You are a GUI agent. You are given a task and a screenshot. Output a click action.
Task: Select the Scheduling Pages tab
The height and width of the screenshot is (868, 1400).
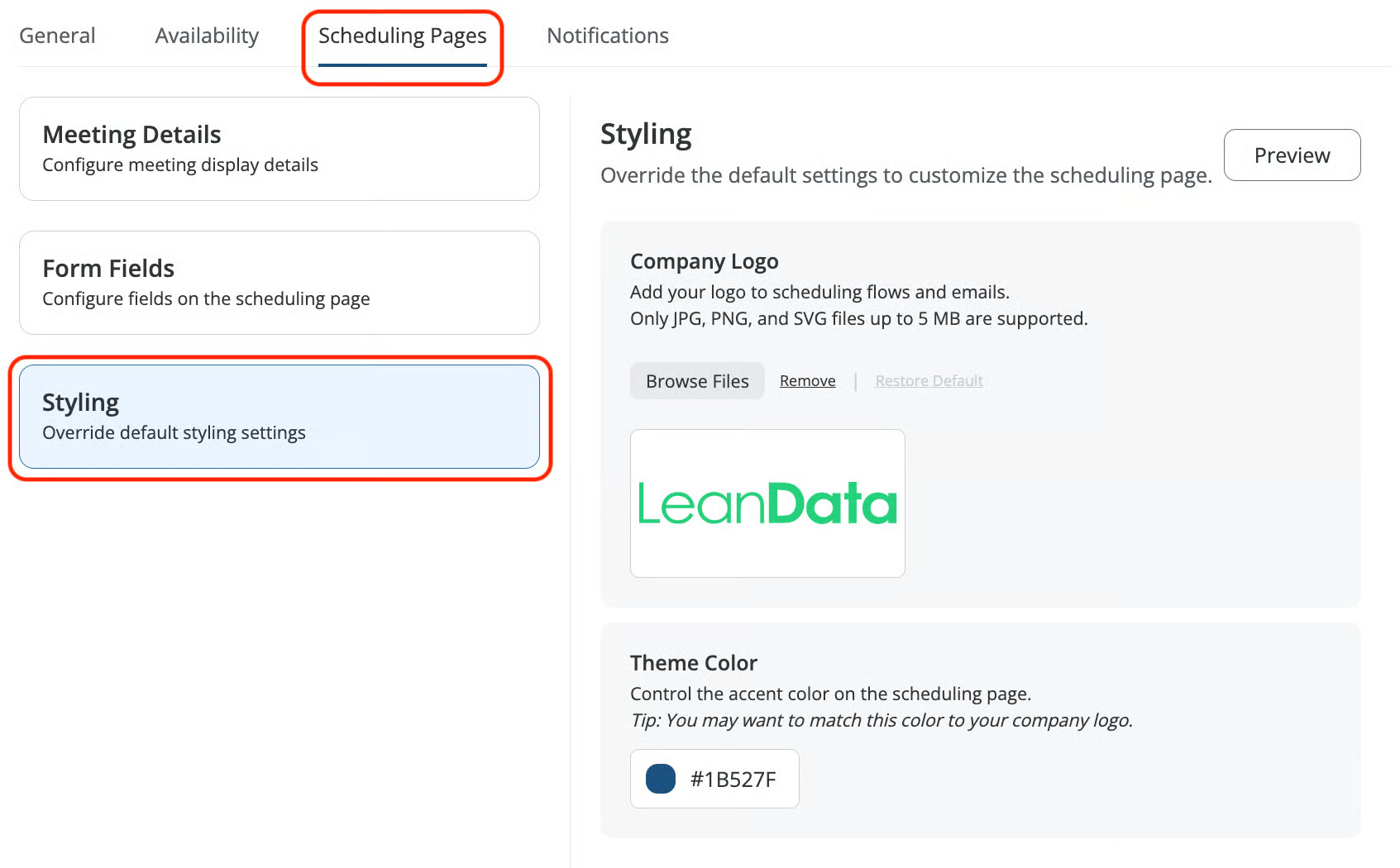tap(403, 36)
